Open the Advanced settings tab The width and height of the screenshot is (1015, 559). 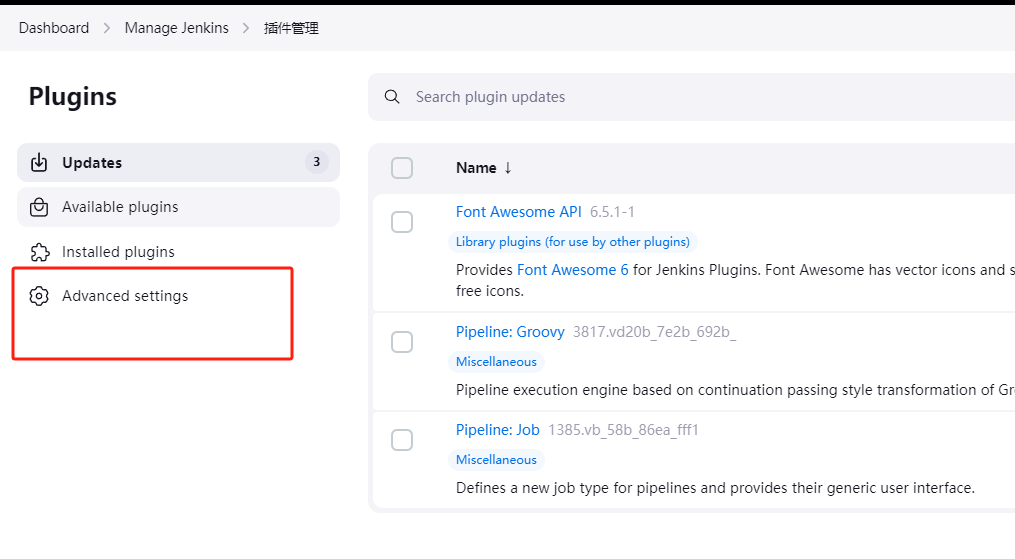(179, 296)
